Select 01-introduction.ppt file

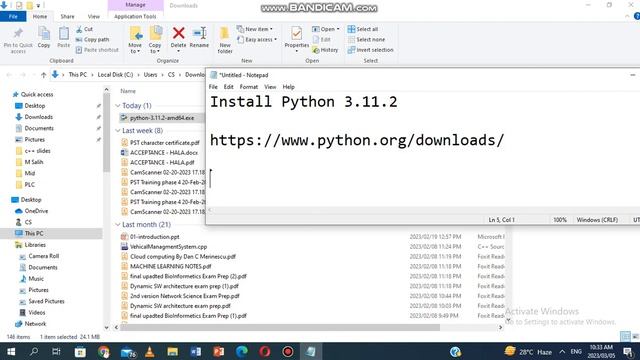(x=154, y=237)
